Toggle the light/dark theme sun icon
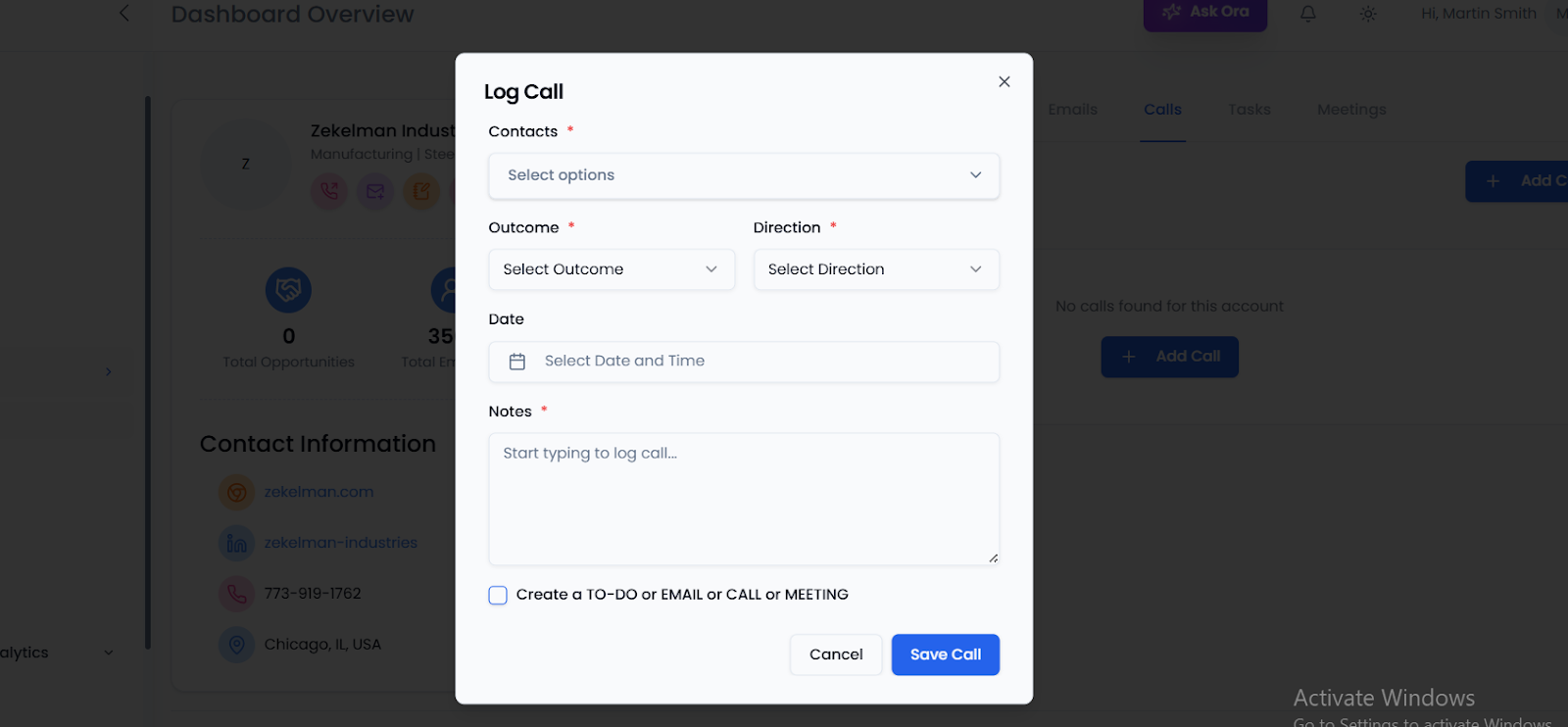 (x=1368, y=14)
